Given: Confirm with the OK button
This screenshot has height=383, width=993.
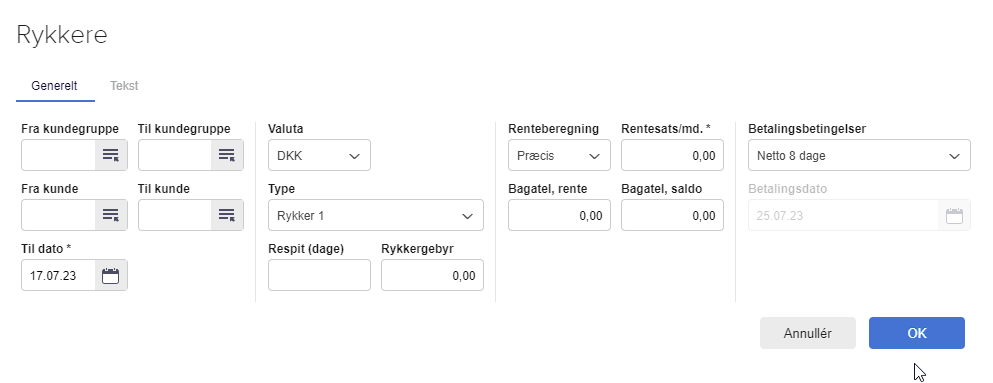Looking at the screenshot, I should point(916,333).
